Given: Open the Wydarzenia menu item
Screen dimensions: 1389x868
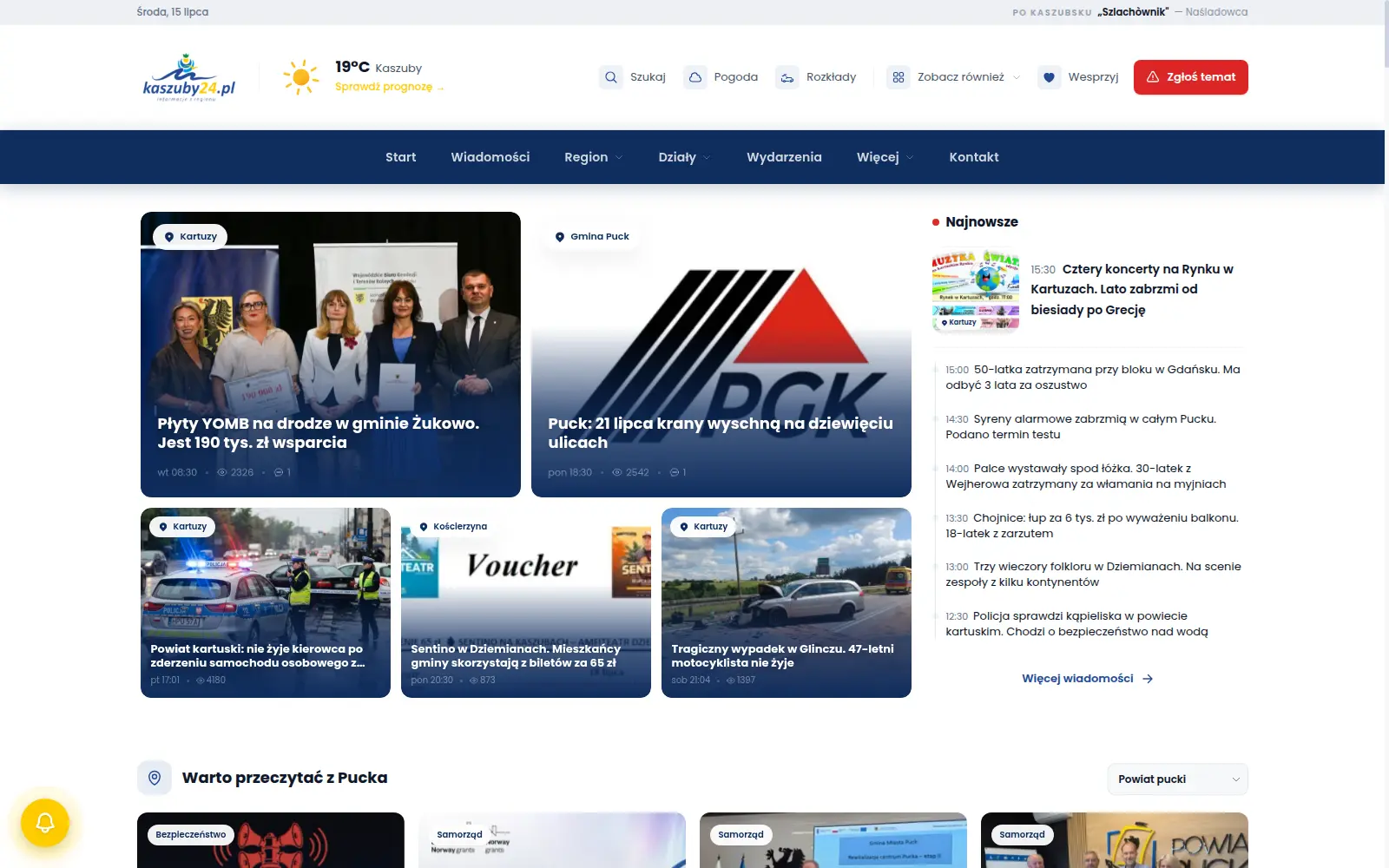Looking at the screenshot, I should pos(784,157).
